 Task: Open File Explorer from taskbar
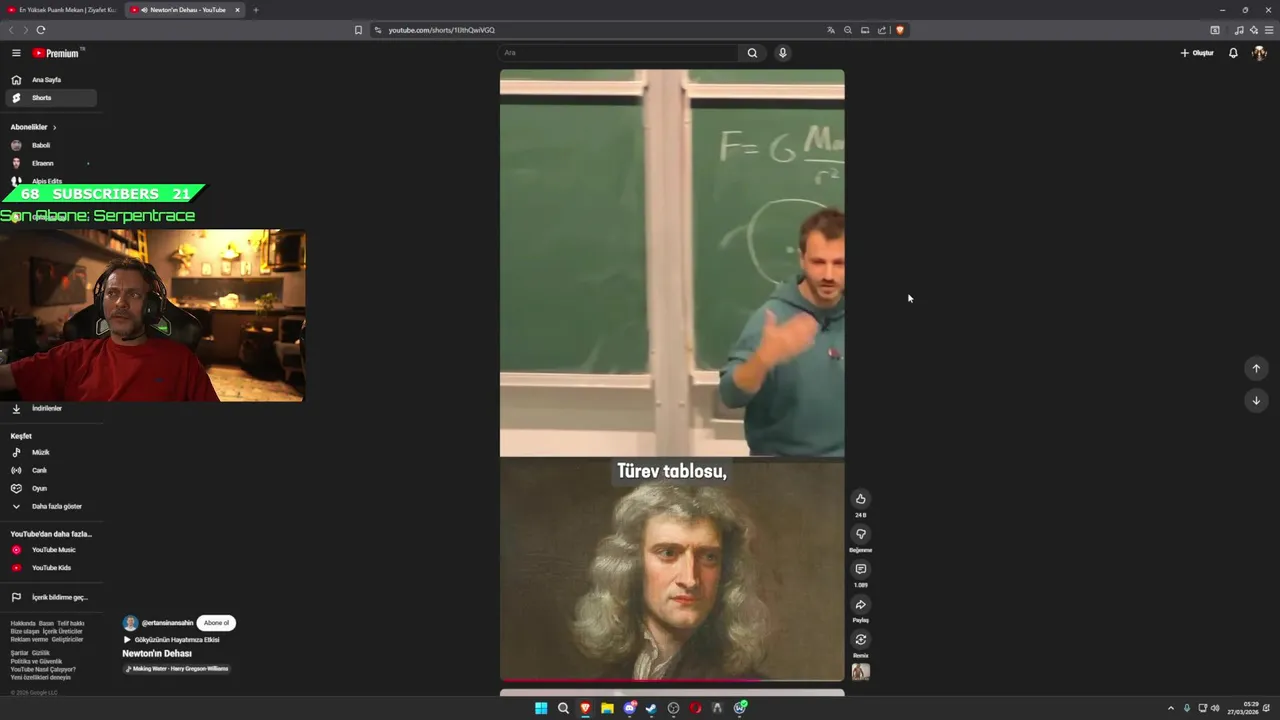point(607,708)
